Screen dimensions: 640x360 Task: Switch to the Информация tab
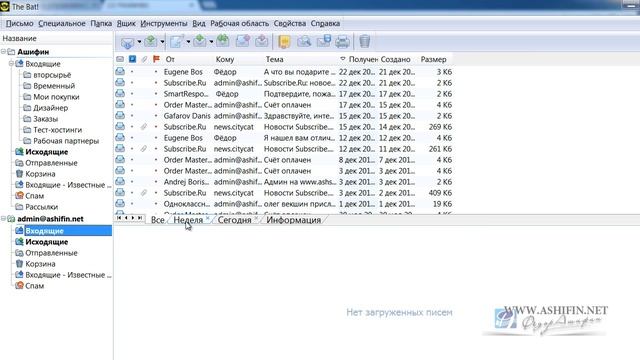pyautogui.click(x=293, y=220)
